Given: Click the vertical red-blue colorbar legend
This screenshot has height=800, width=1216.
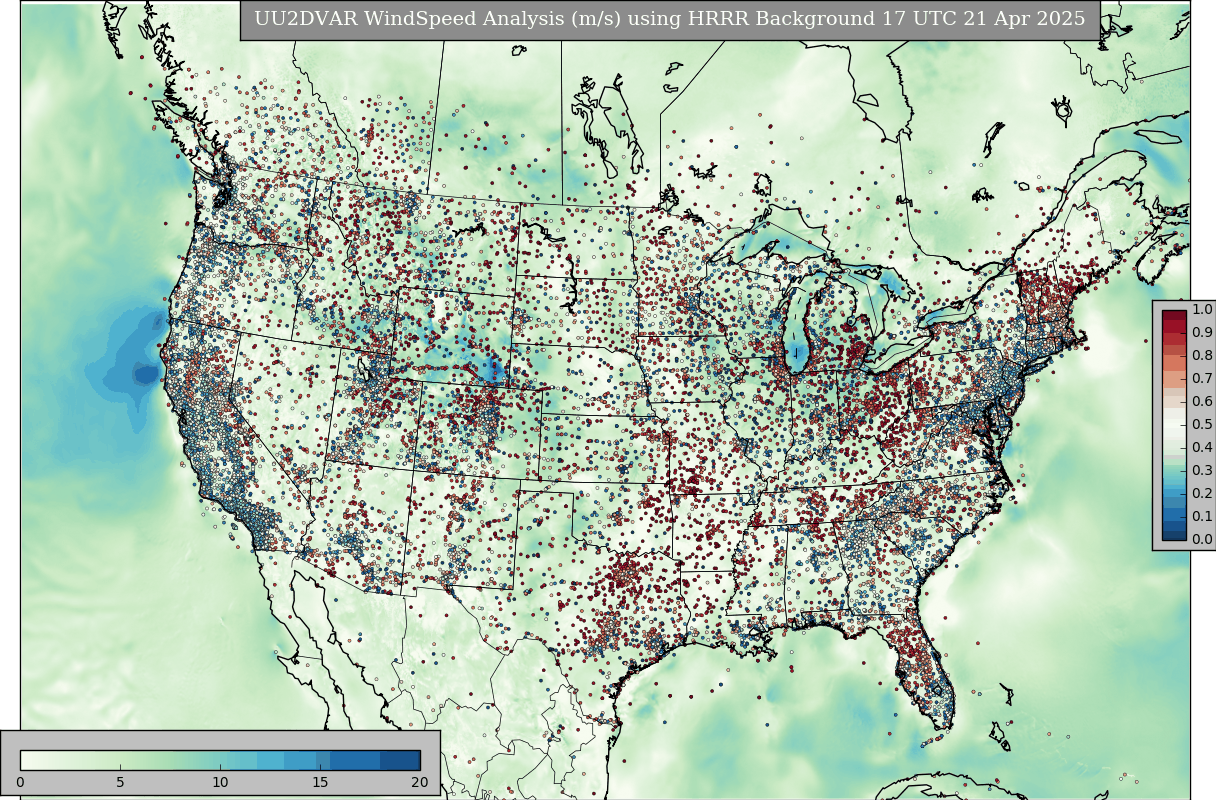Looking at the screenshot, I should point(1174,425).
